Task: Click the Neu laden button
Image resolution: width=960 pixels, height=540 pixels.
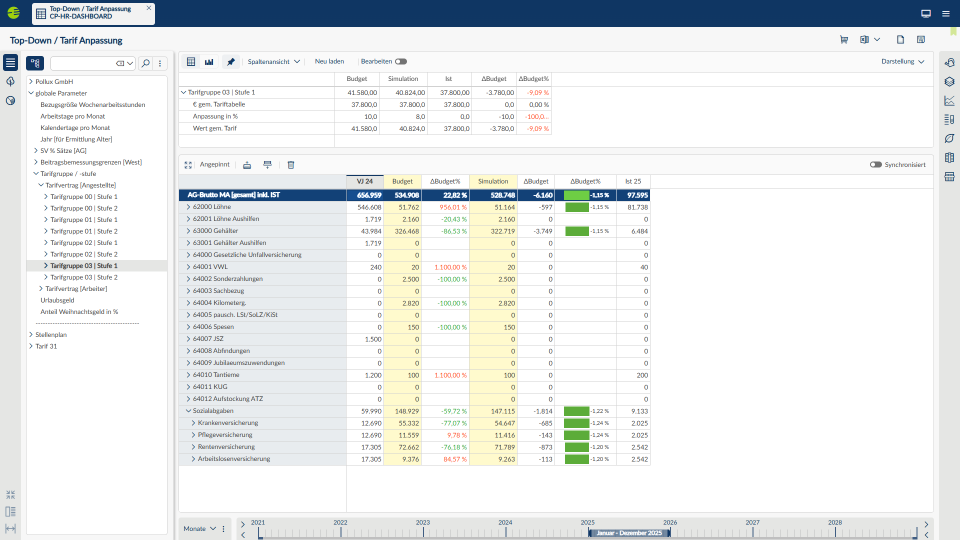Action: (329, 61)
